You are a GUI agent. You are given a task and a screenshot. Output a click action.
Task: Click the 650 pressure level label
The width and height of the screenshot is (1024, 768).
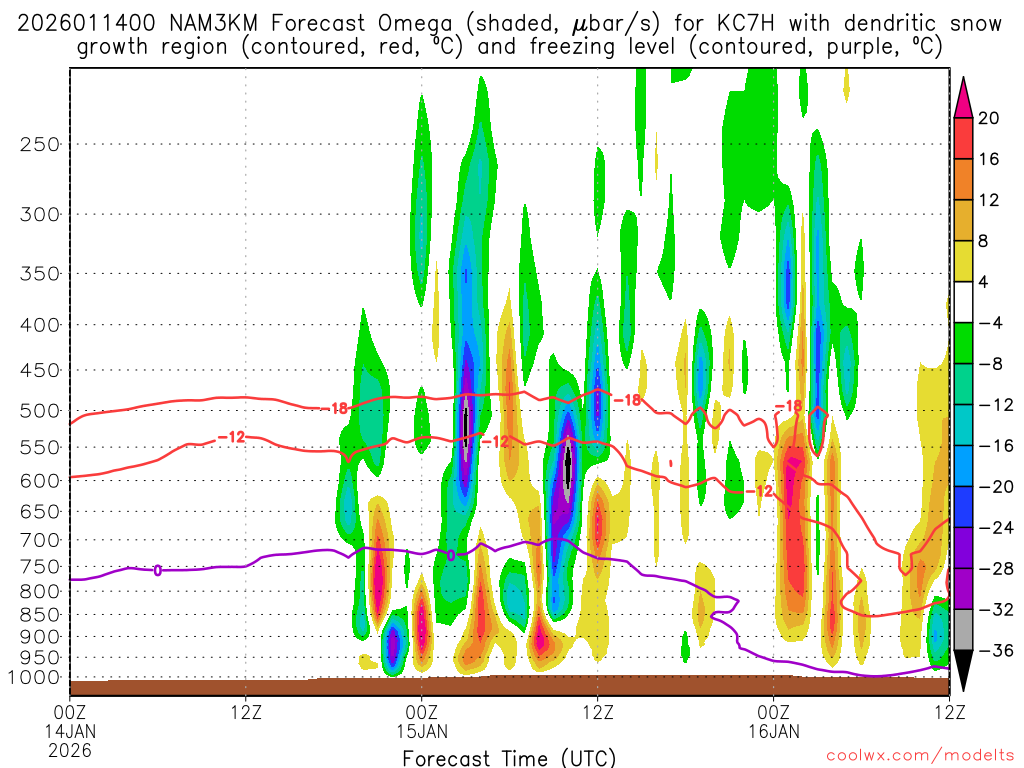[40, 511]
